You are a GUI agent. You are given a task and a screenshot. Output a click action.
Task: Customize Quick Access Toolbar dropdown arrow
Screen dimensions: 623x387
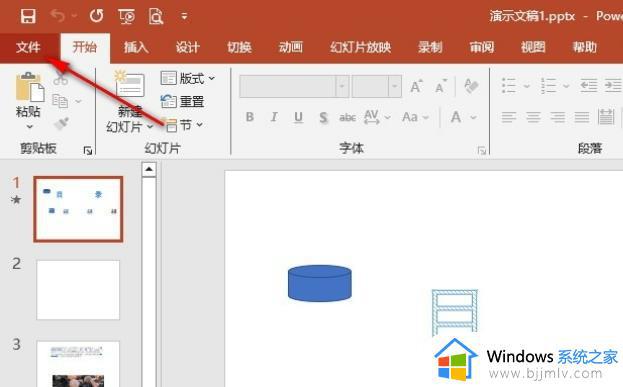tap(184, 16)
